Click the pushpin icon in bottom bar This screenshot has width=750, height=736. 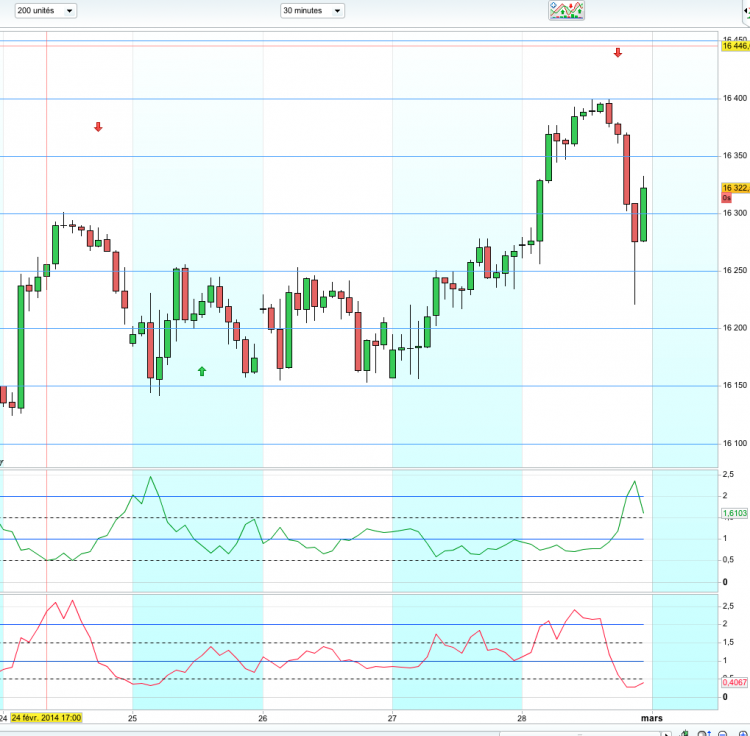tap(685, 733)
